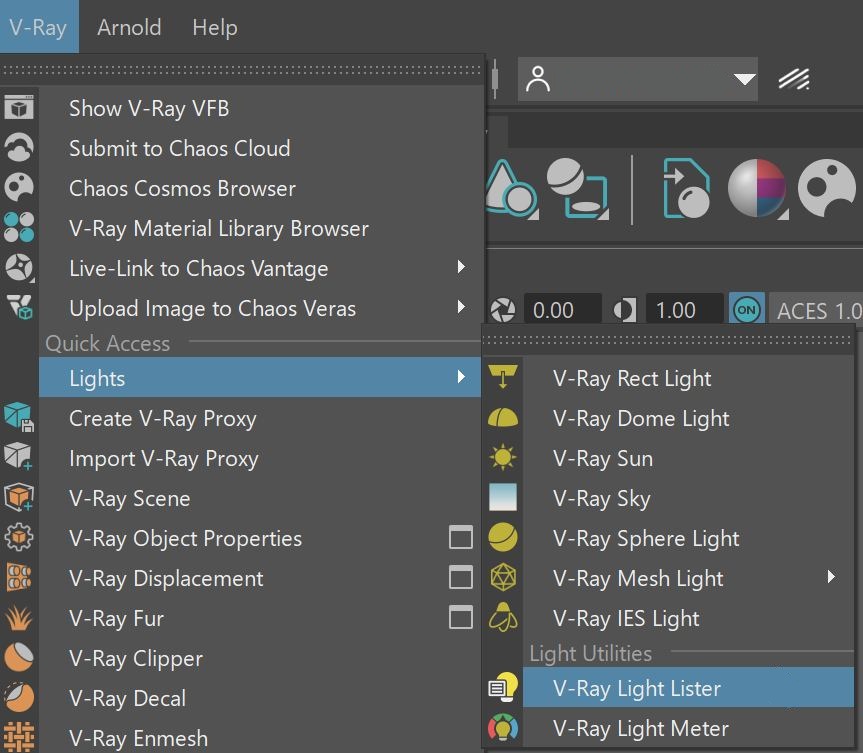Click the V-Ray Scene icon
This screenshot has width=863, height=753.
pyautogui.click(x=19, y=497)
